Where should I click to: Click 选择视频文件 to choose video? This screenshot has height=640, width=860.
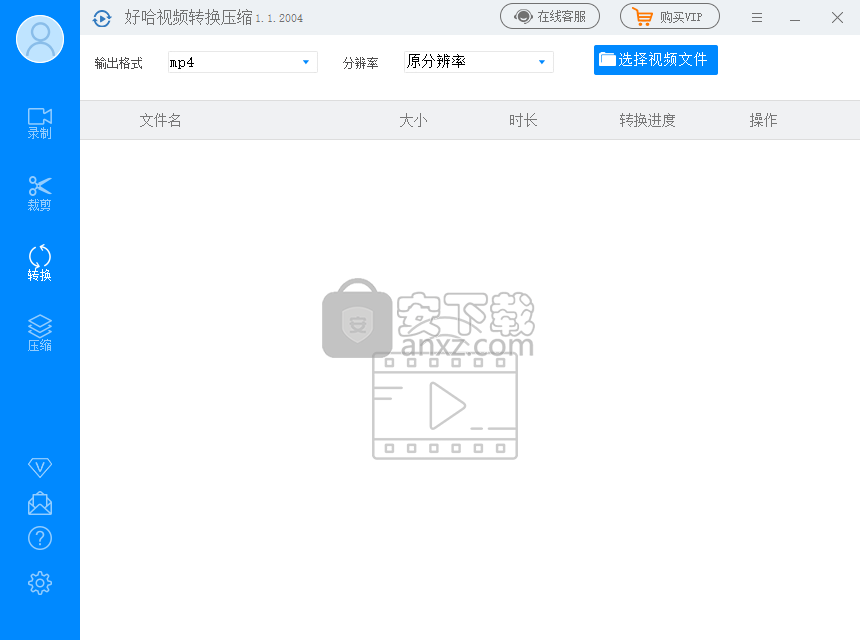655,60
